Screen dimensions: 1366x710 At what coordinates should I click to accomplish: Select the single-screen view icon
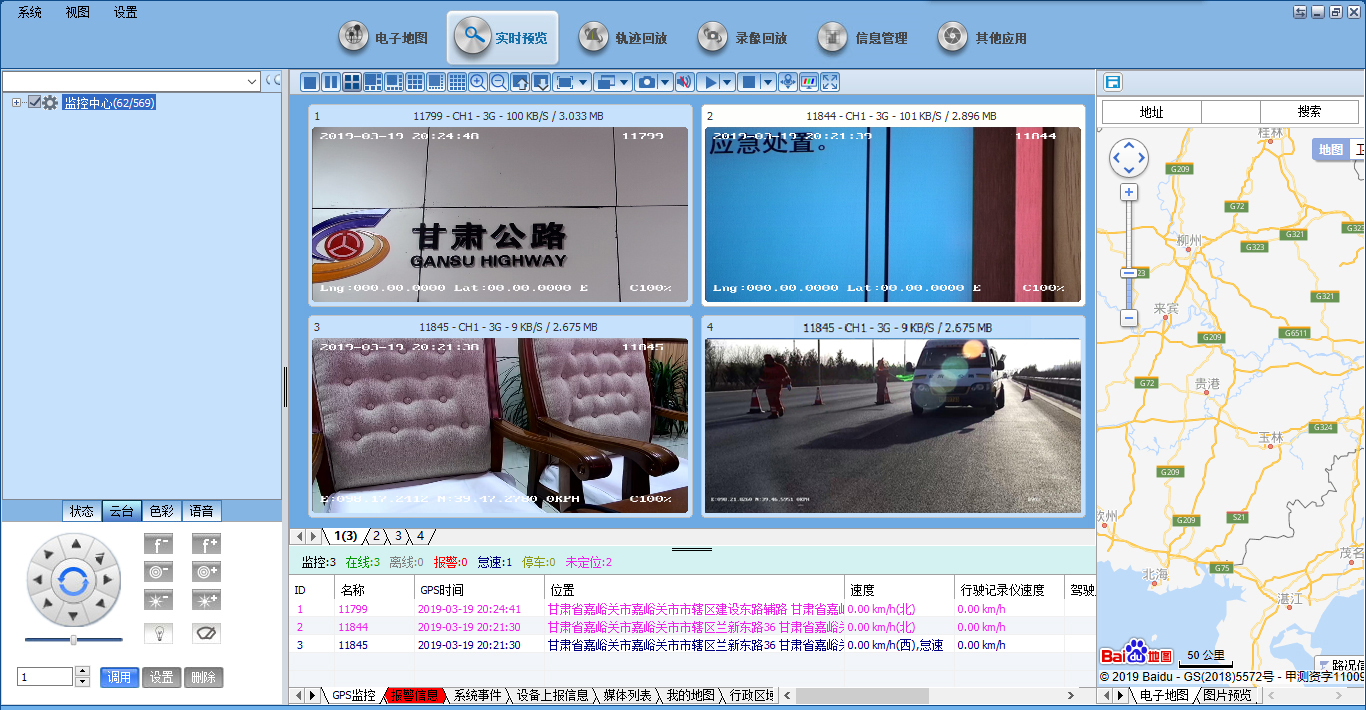click(x=310, y=82)
